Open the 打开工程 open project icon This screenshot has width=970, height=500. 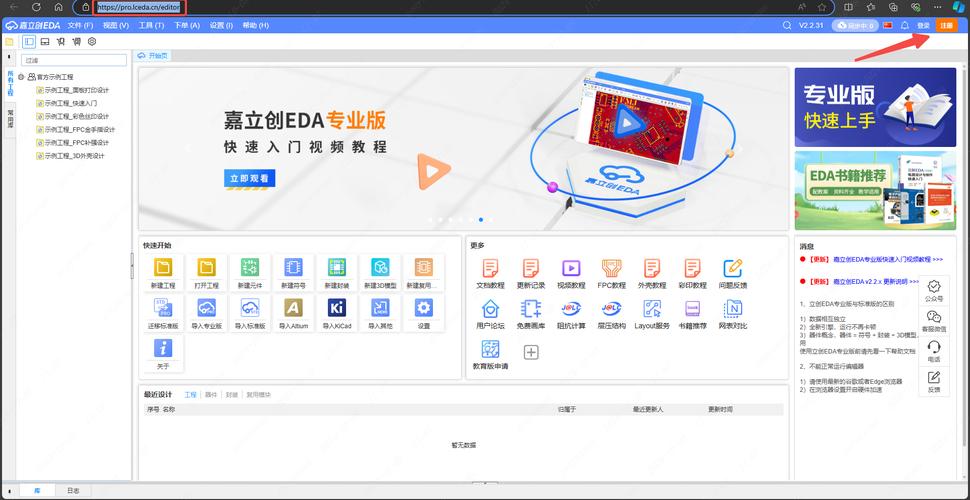click(x=207, y=267)
